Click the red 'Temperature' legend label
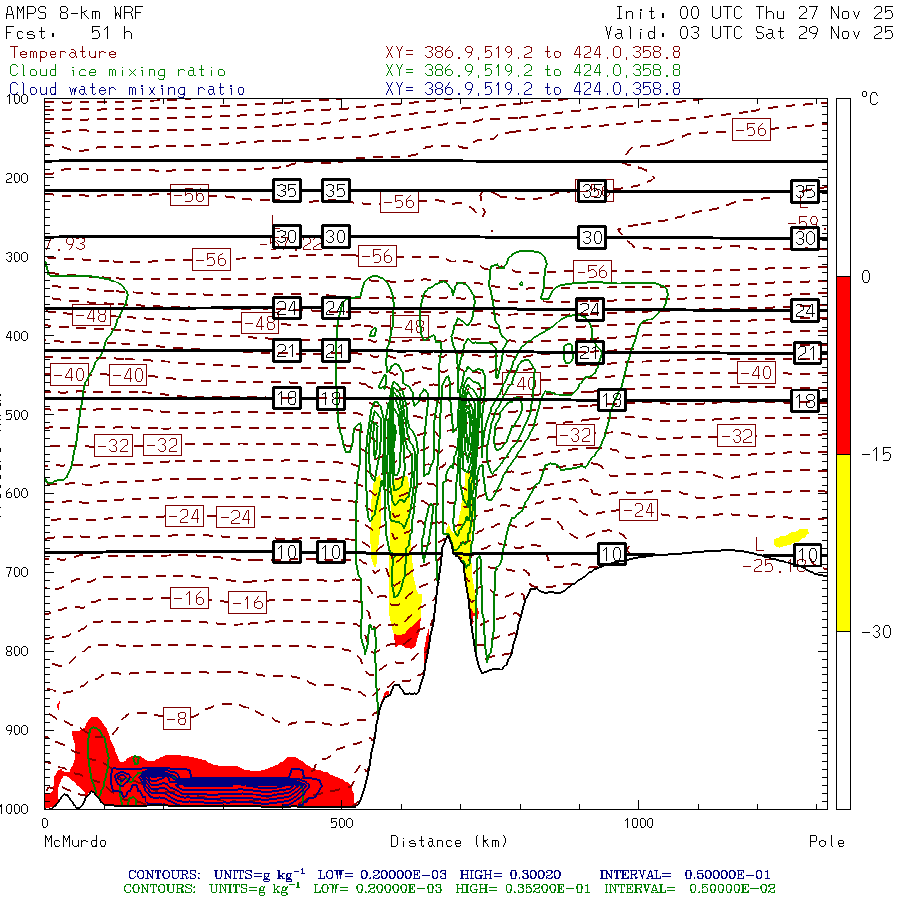The height and width of the screenshot is (900, 900). [63, 53]
